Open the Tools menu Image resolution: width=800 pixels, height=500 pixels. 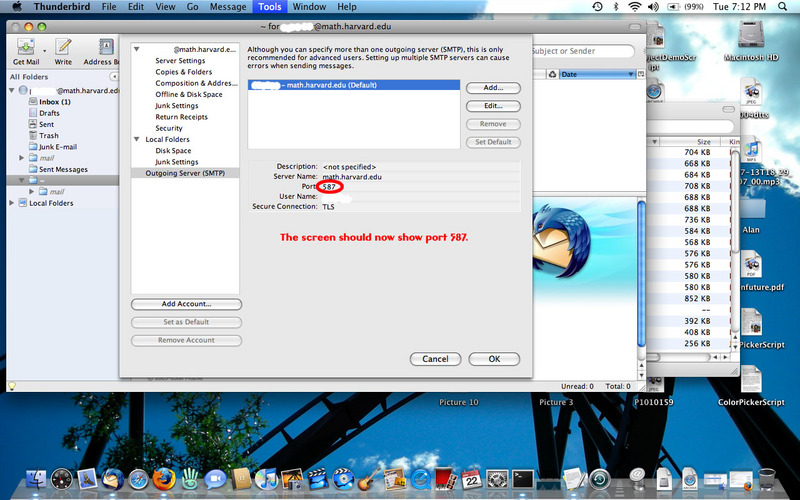(x=270, y=6)
